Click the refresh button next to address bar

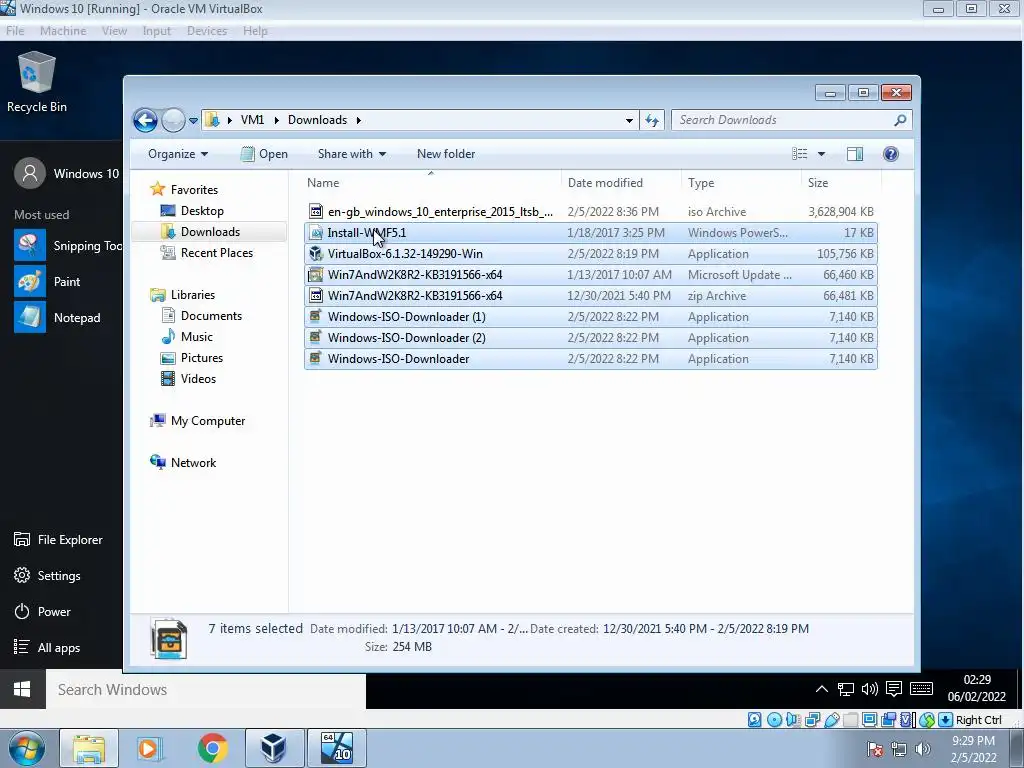[x=652, y=120]
